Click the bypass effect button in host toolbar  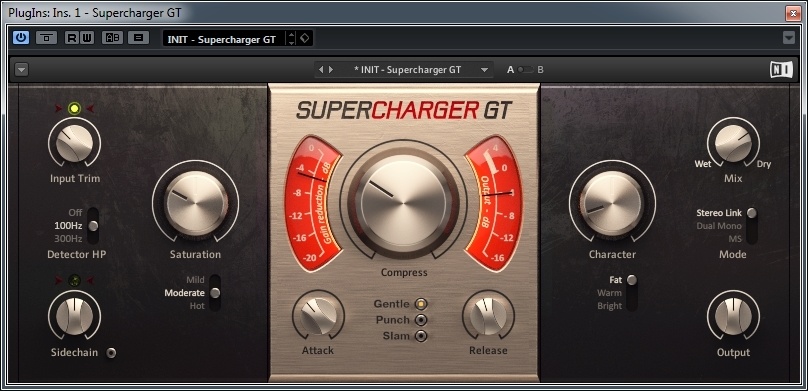pyautogui.click(x=46, y=38)
